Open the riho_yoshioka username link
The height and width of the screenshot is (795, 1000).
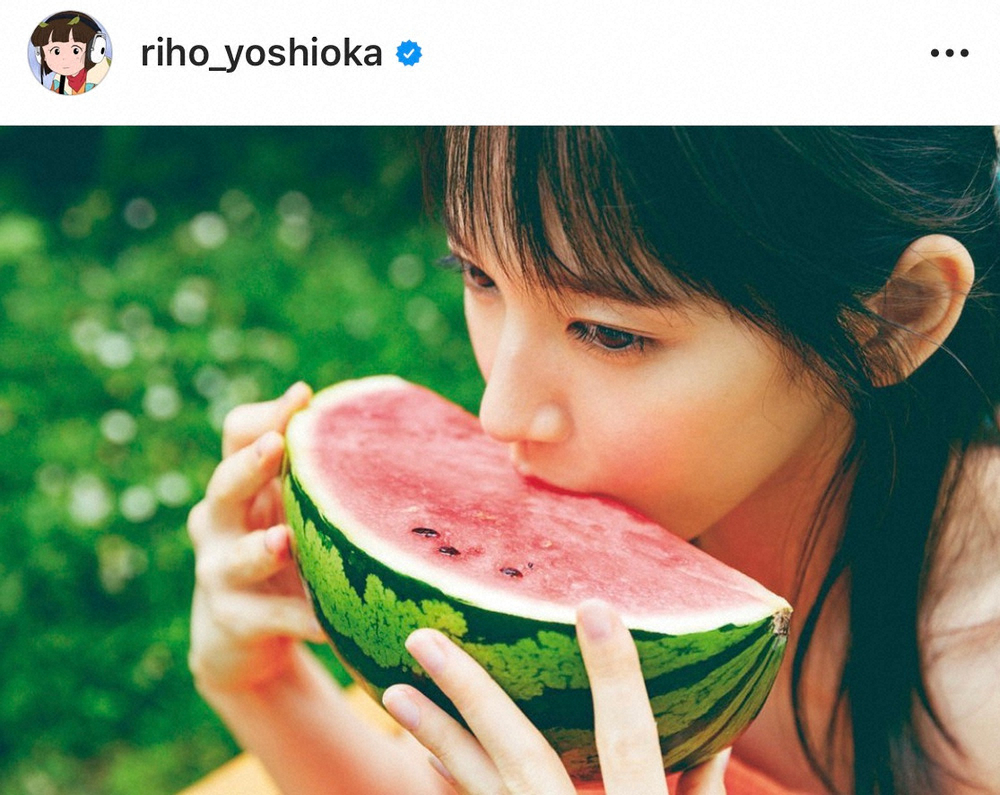tap(261, 54)
